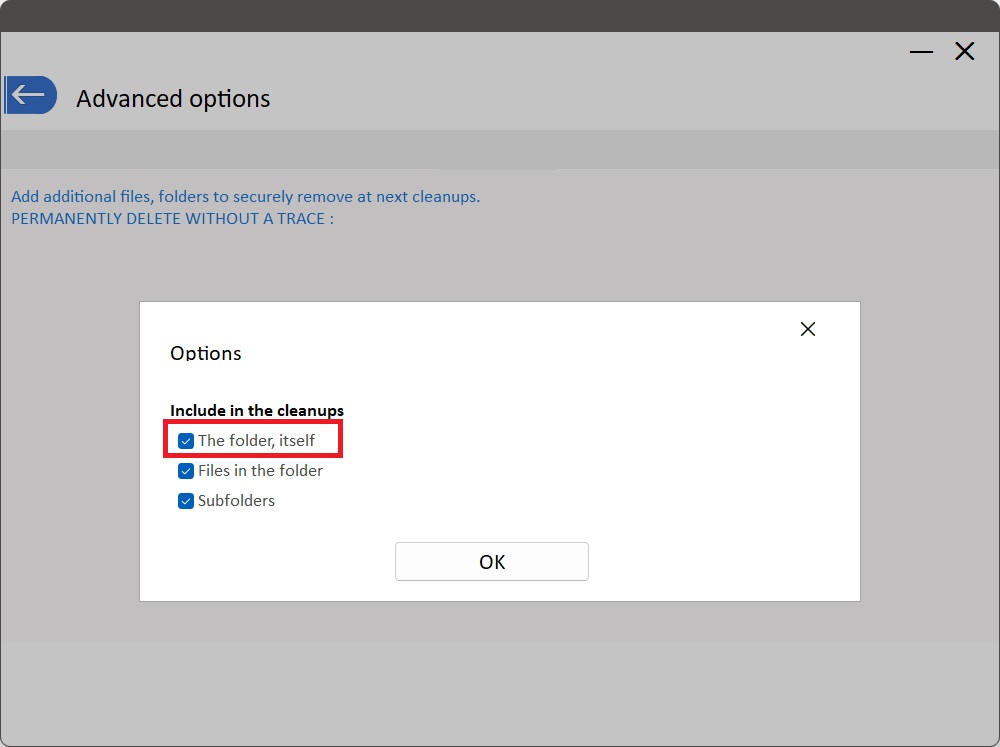1000x747 pixels.
Task: Click the 'Include in the cleanups' heading
Action: 257,411
